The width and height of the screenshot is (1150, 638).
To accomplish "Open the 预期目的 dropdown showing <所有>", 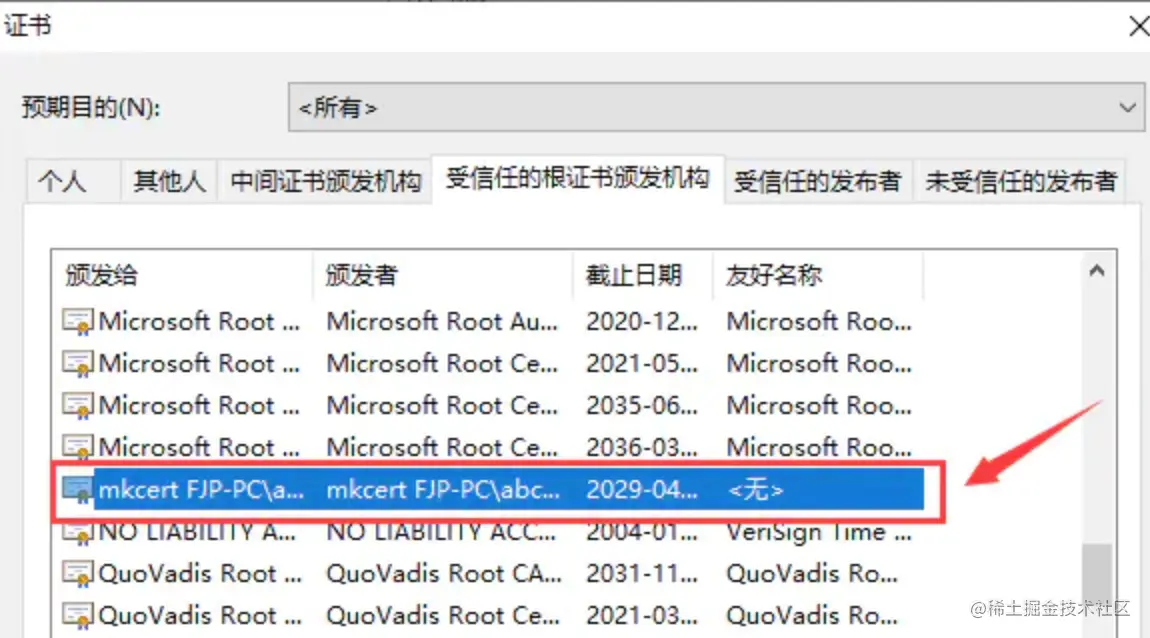I will (x=716, y=108).
